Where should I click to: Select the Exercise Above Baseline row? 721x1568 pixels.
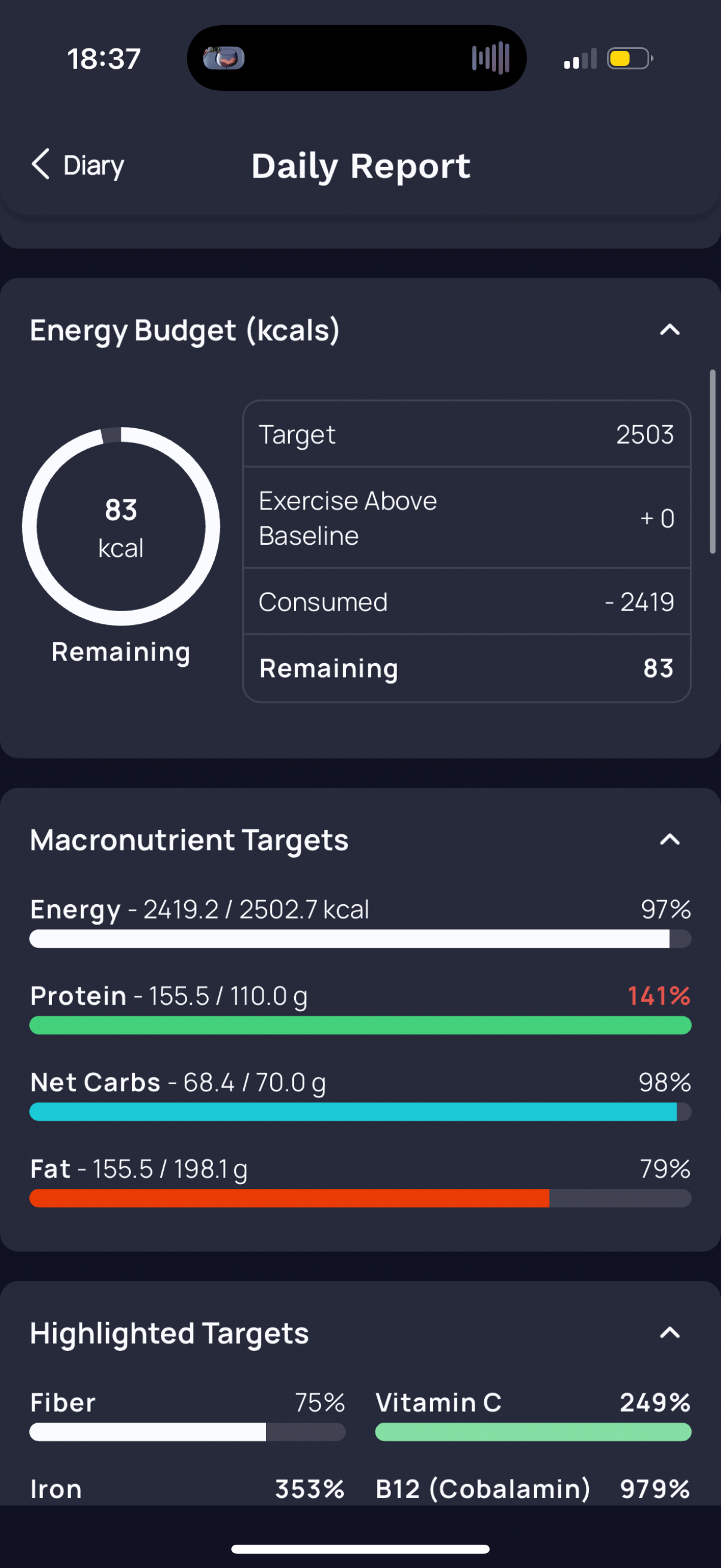tap(467, 518)
